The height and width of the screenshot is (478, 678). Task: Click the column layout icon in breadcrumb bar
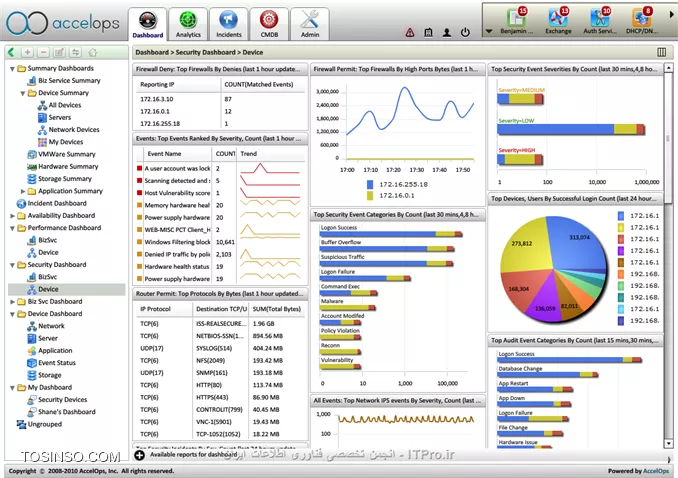[x=662, y=52]
